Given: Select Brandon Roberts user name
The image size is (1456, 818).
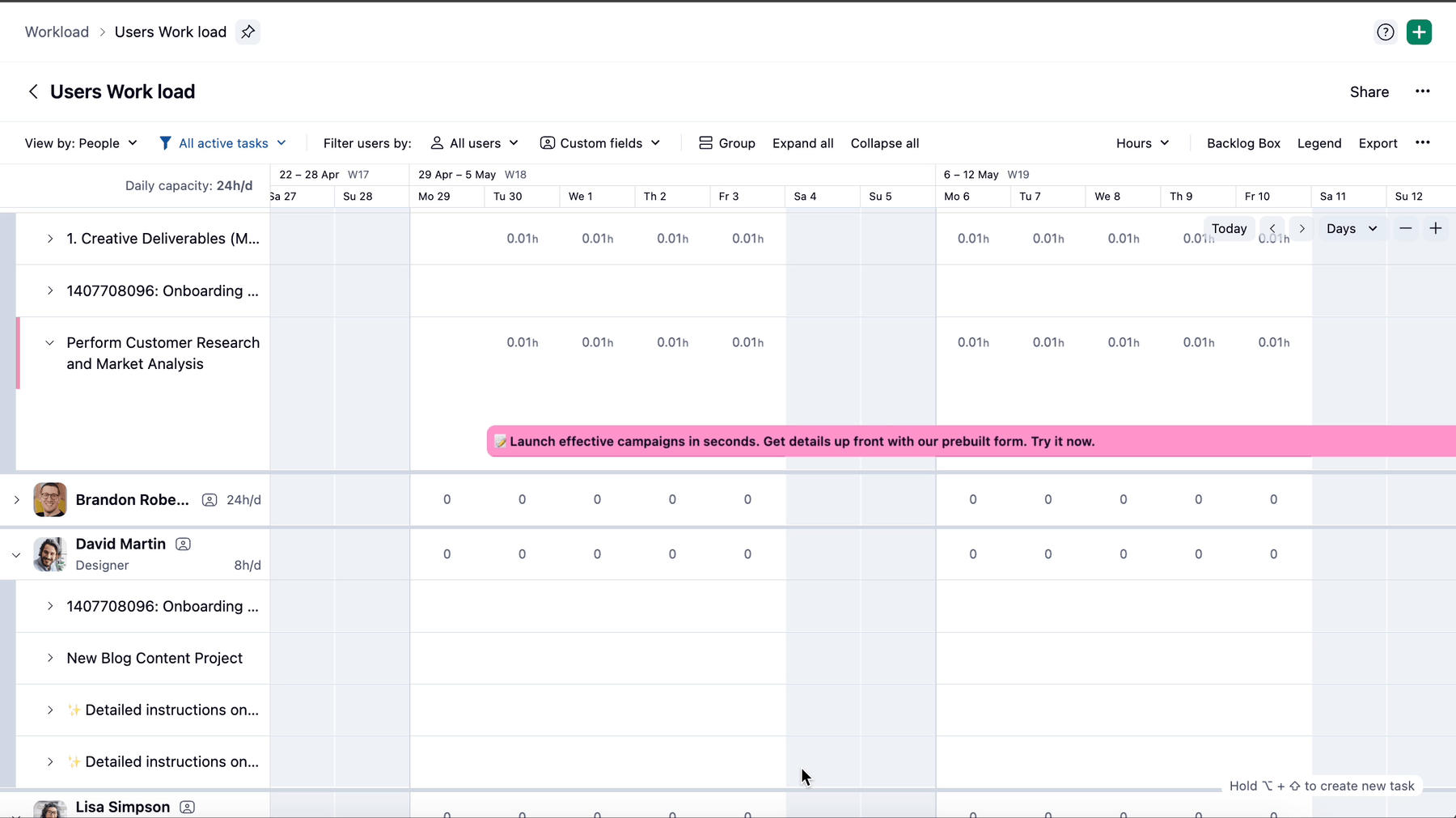Looking at the screenshot, I should pos(132,500).
